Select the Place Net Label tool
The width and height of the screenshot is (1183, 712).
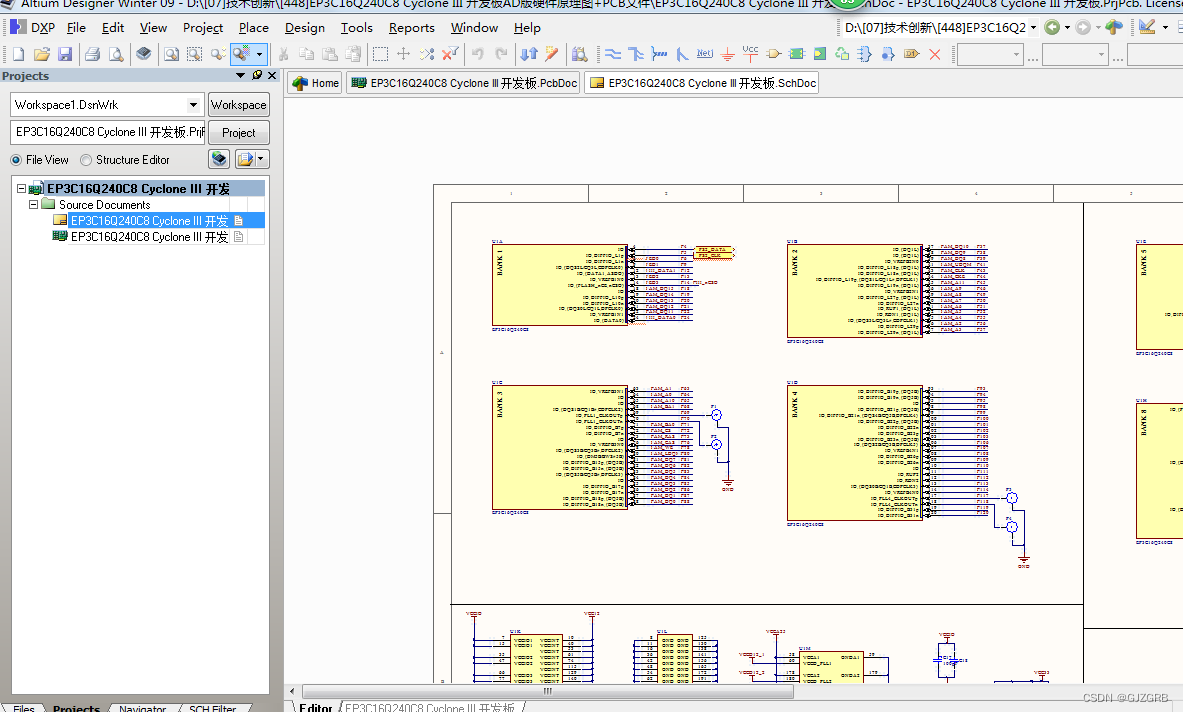(705, 54)
